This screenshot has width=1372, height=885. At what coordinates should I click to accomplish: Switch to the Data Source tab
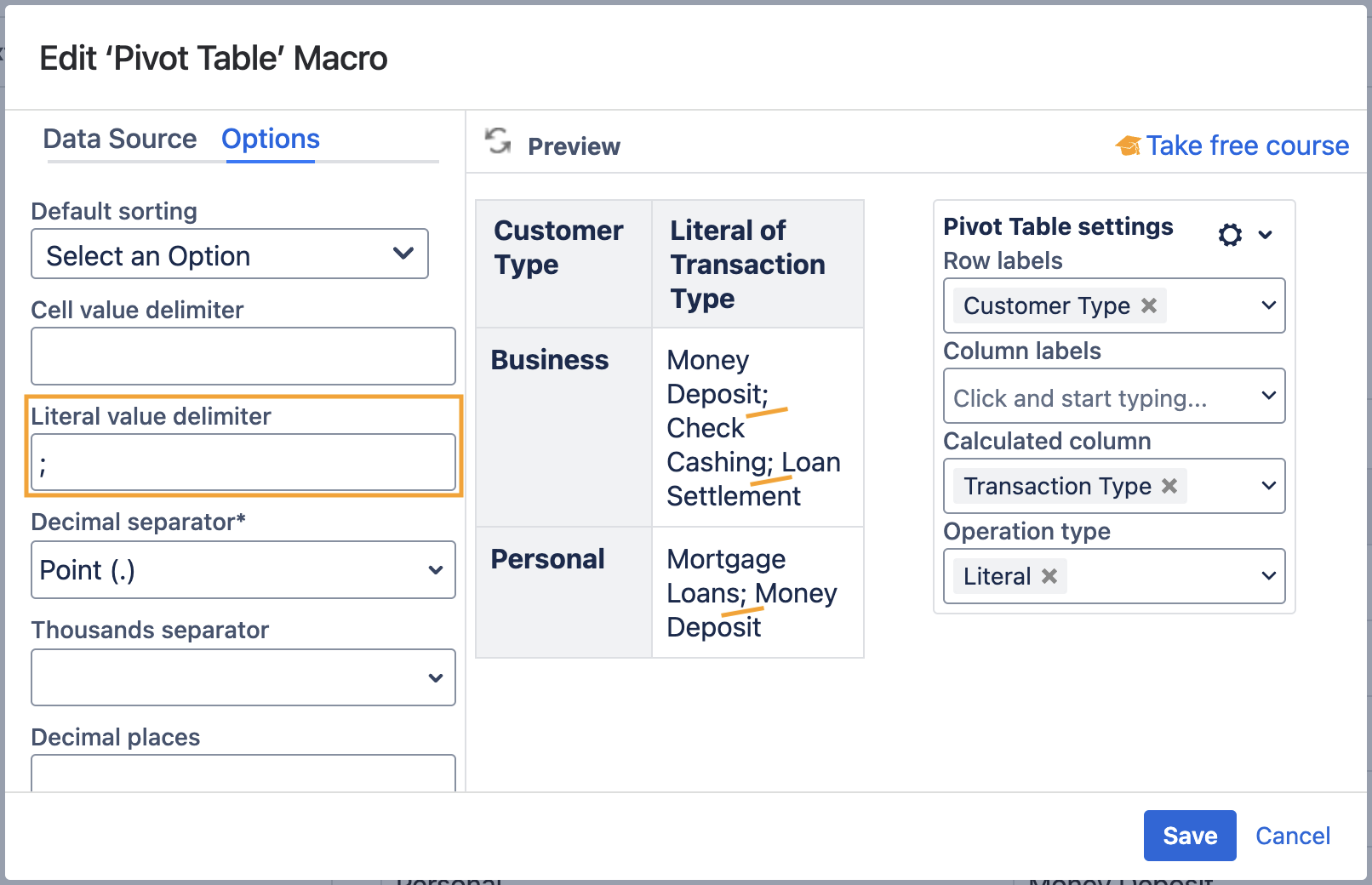click(x=120, y=139)
